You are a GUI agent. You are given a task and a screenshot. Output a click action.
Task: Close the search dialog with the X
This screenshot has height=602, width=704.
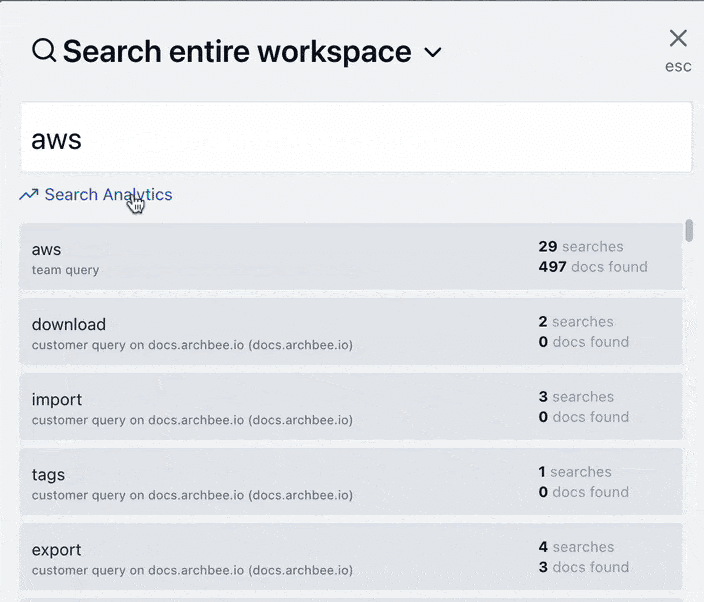[x=678, y=38]
